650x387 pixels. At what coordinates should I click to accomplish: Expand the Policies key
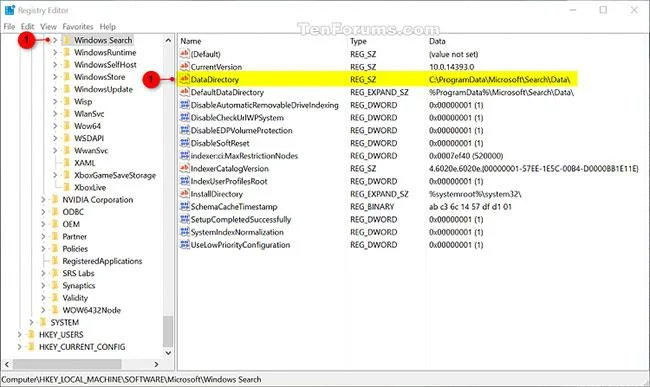[x=43, y=249]
